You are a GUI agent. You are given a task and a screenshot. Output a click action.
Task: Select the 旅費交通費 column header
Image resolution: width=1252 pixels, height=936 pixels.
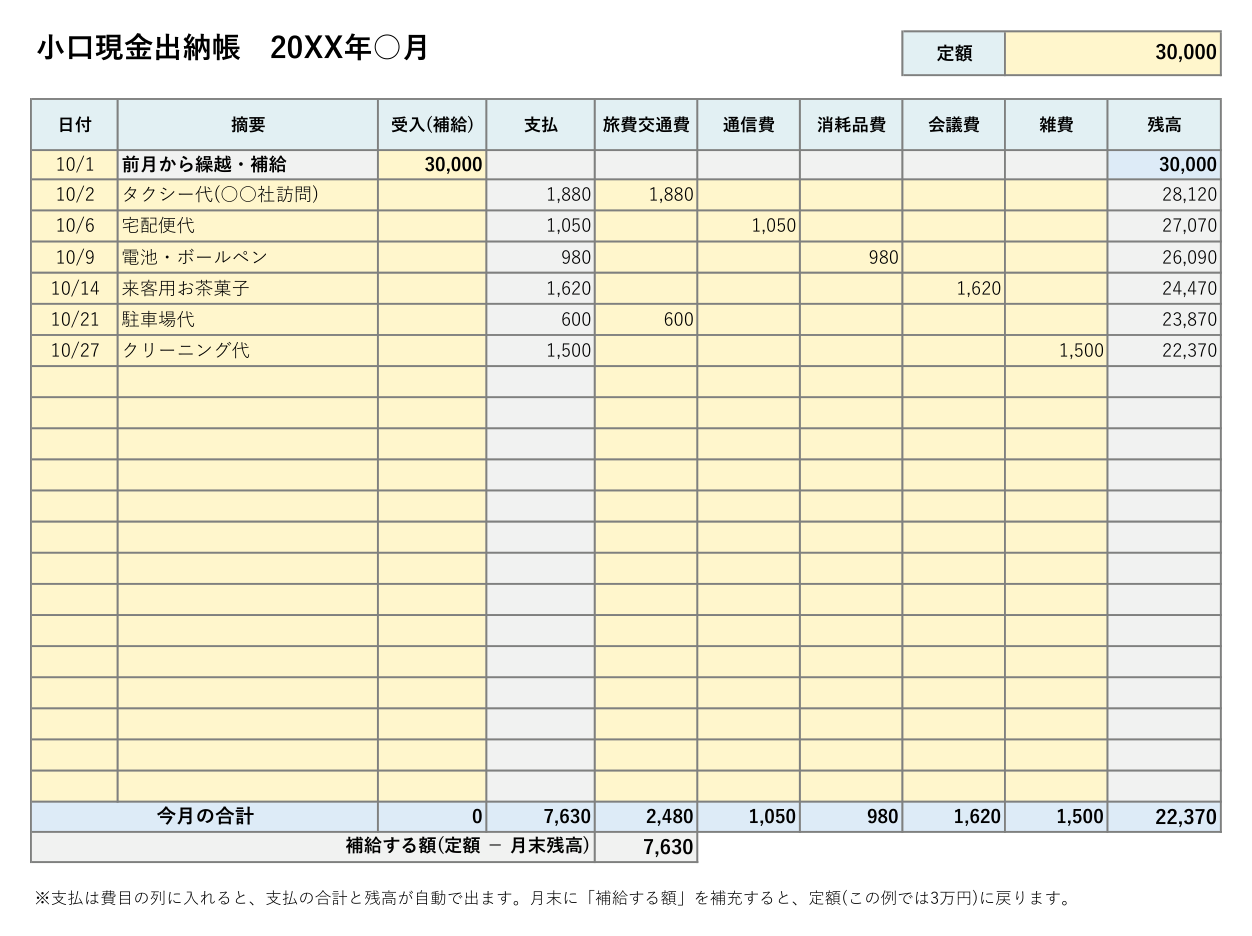(646, 125)
